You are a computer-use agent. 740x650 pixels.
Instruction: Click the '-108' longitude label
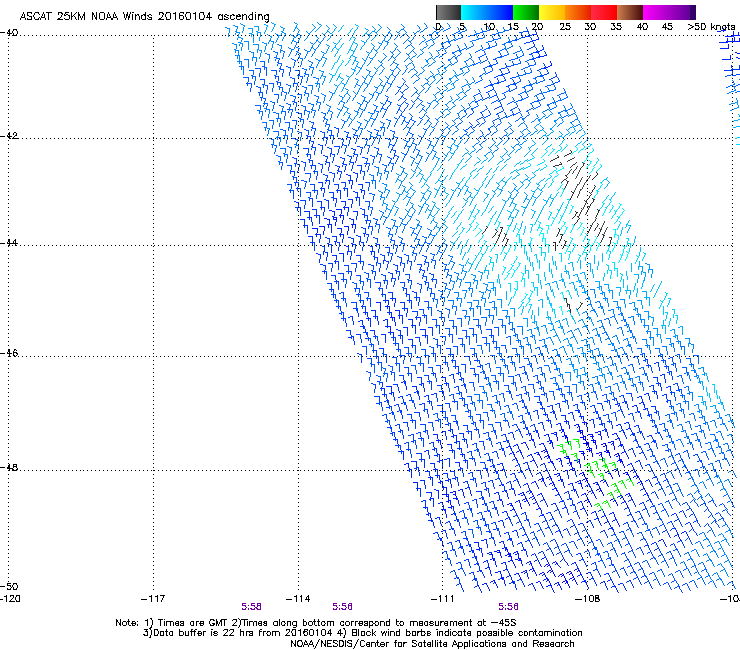(x=588, y=599)
